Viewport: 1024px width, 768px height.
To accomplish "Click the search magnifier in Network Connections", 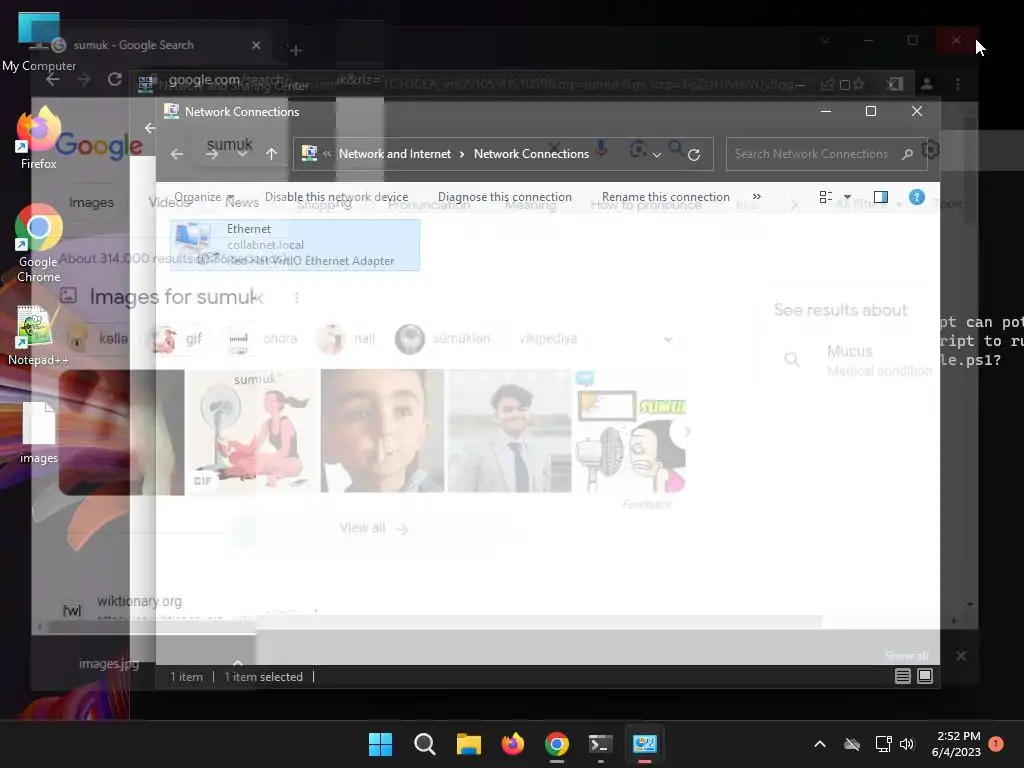I will (x=907, y=154).
